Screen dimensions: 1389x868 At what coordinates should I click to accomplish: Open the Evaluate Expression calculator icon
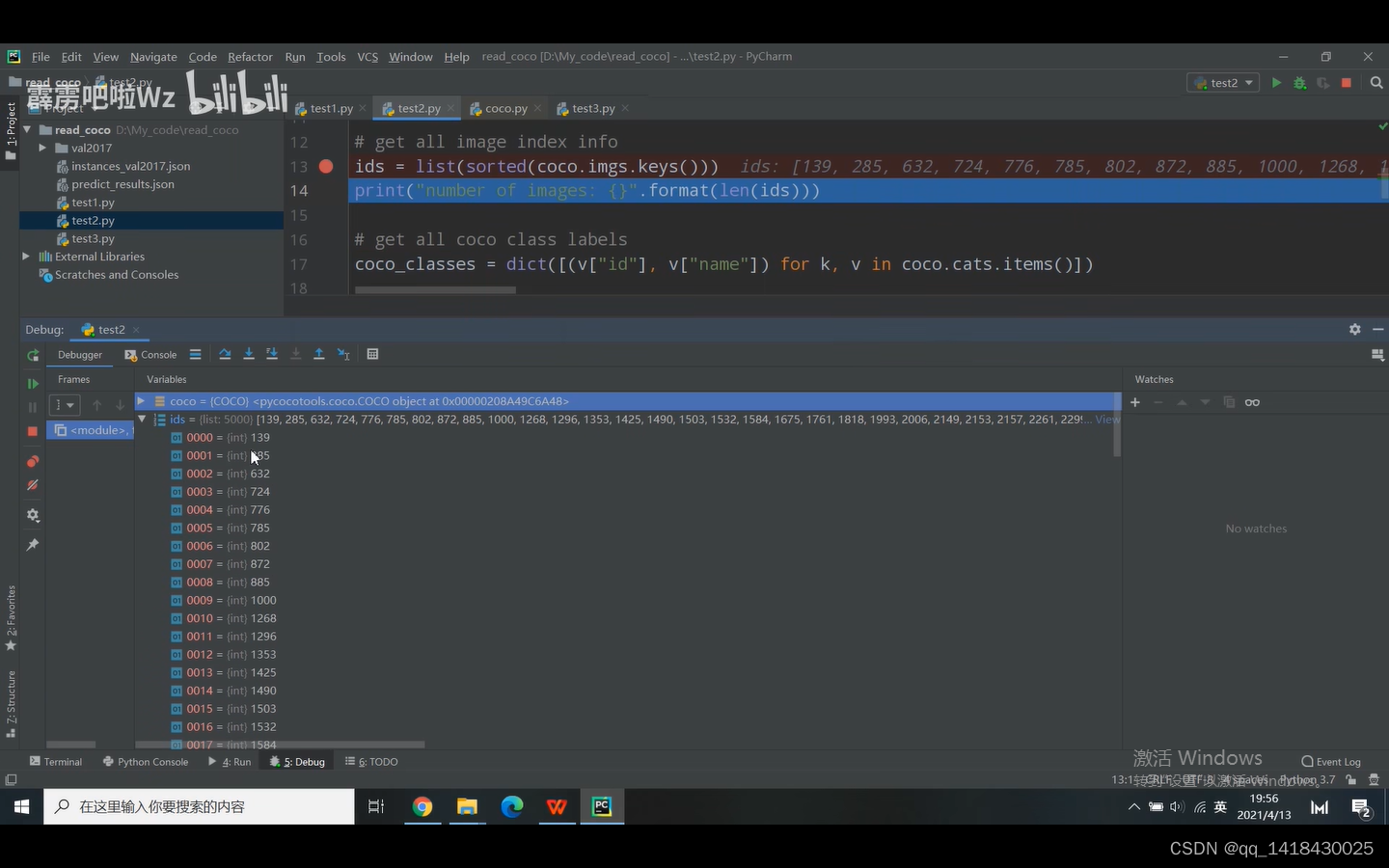pyautogui.click(x=372, y=354)
